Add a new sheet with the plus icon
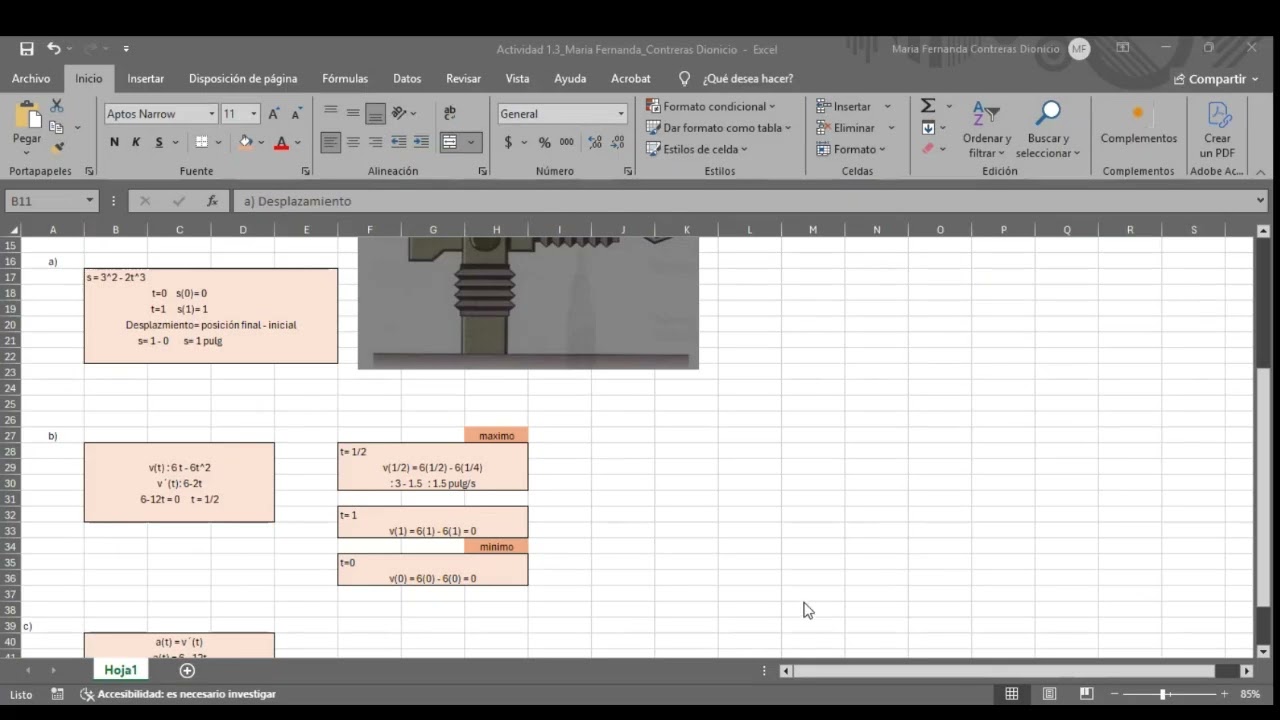The height and width of the screenshot is (720, 1280). coord(187,670)
